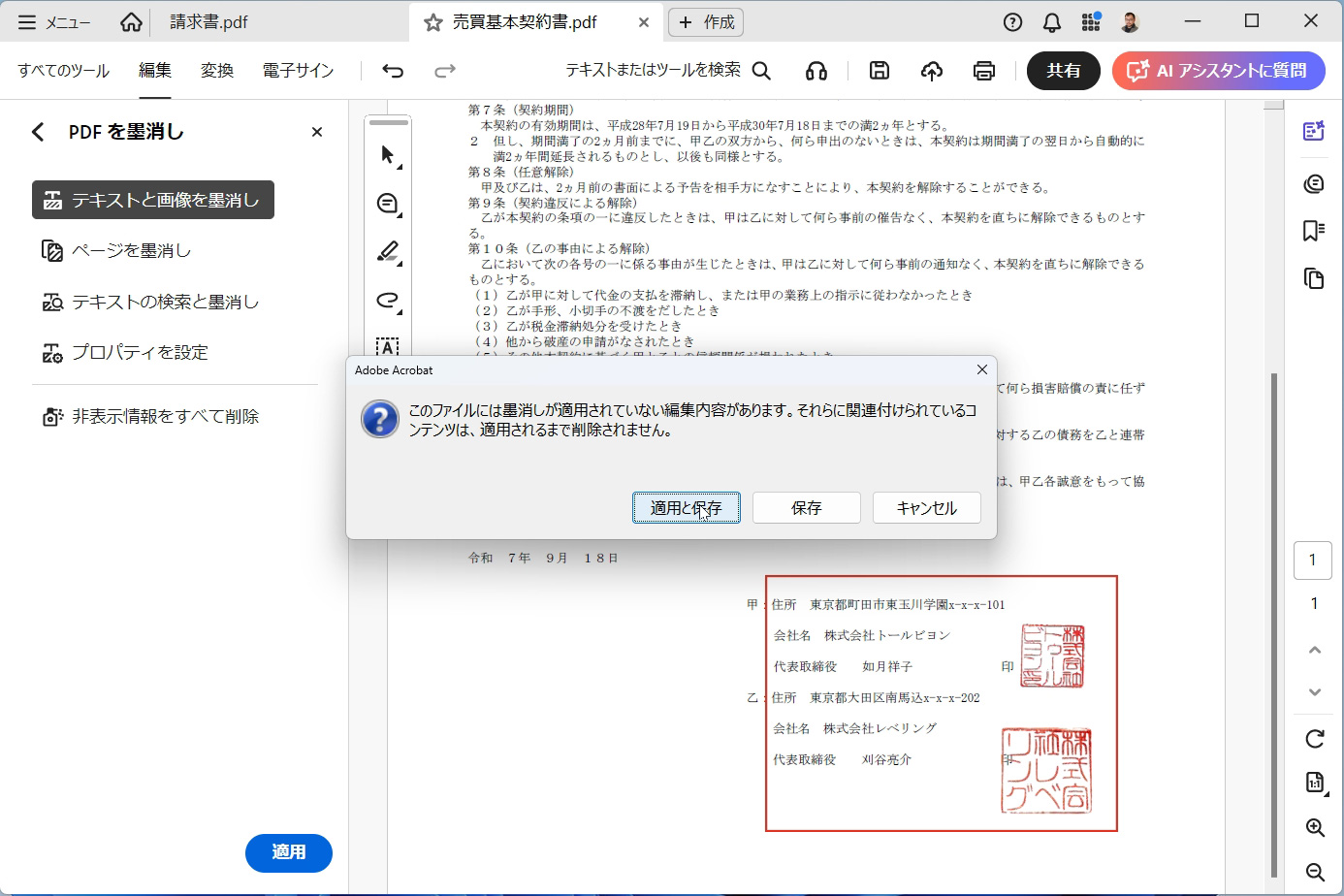Open the fit page display options icon

(1315, 783)
